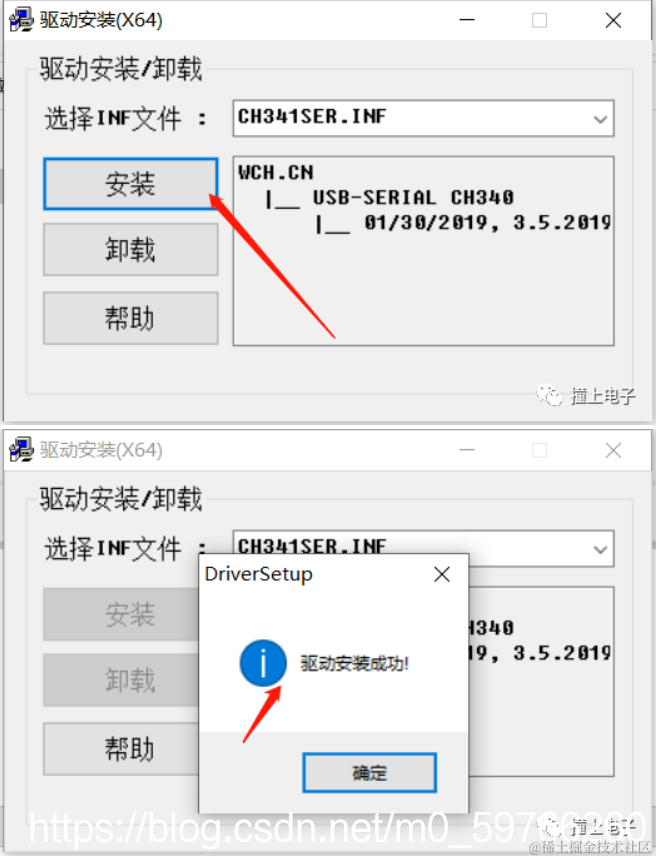Screen dimensions: 656x860
Task: Close the DriverSetup dialog with its X
Action: pos(442,575)
